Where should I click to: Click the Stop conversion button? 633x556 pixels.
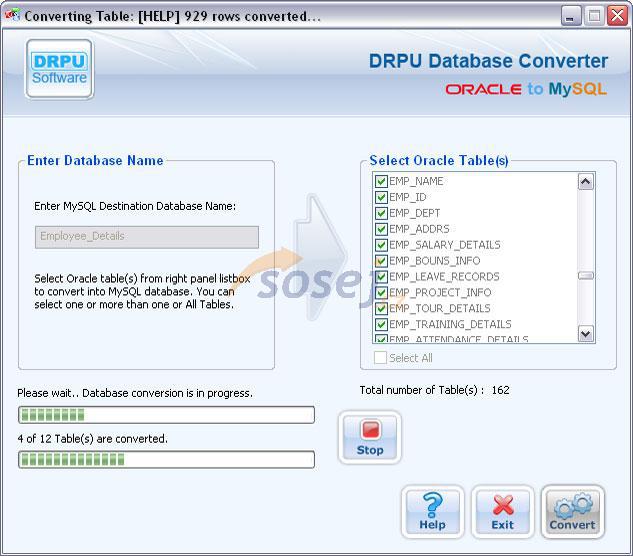(x=370, y=437)
